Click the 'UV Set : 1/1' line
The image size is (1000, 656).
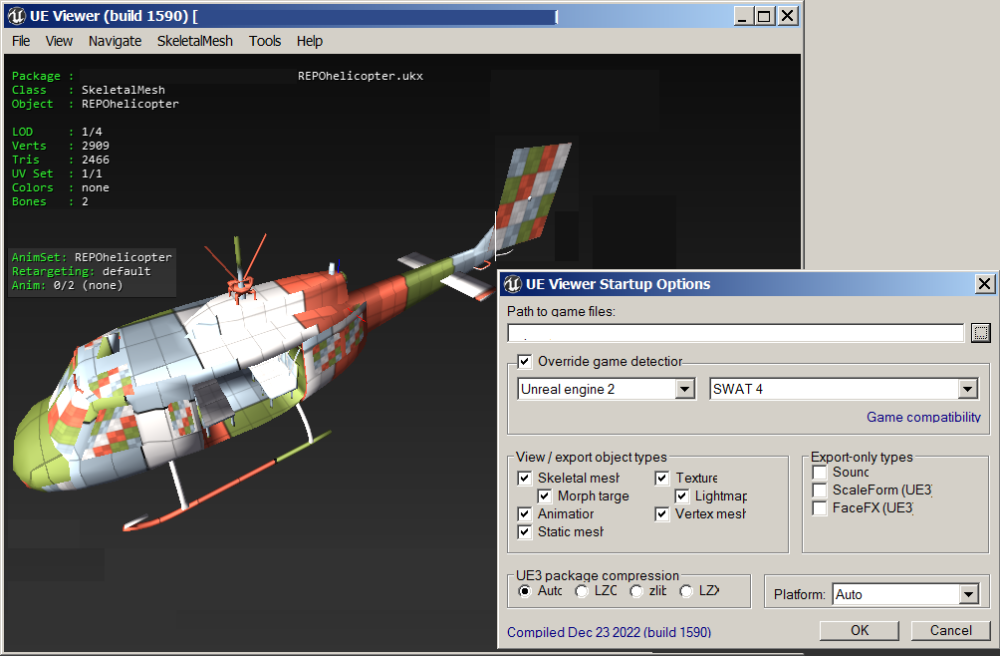click(x=57, y=173)
